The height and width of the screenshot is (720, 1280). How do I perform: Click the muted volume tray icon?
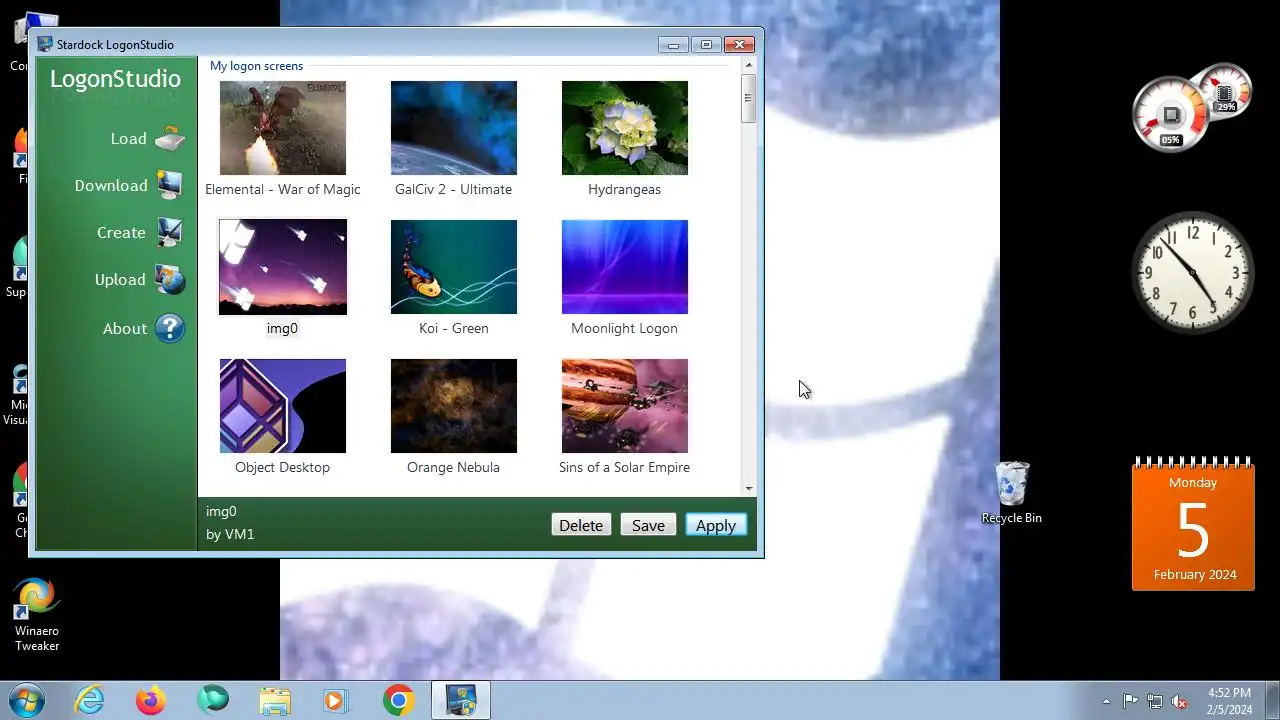click(1180, 701)
